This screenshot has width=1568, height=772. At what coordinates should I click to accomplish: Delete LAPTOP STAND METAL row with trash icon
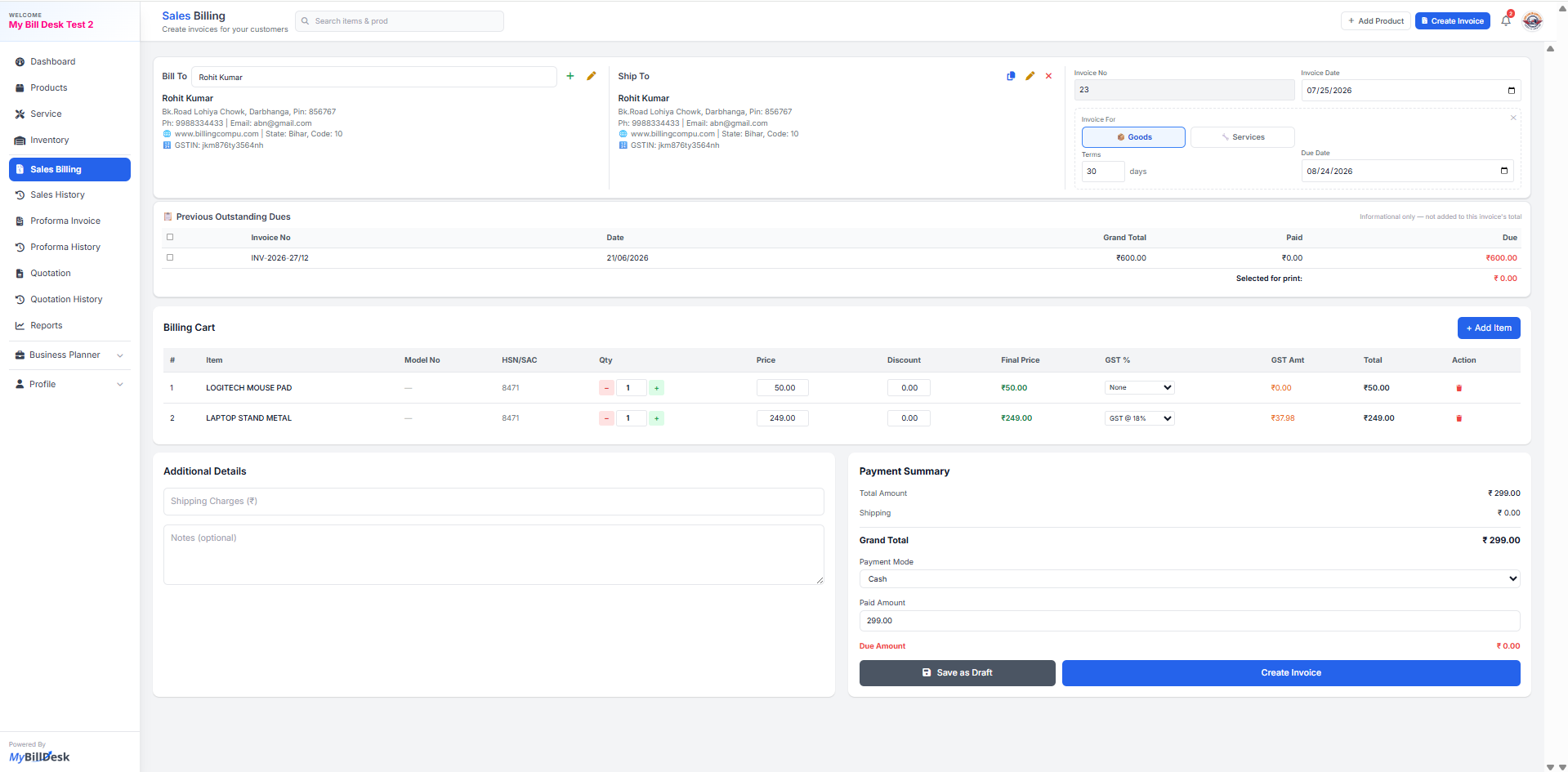(x=1459, y=418)
